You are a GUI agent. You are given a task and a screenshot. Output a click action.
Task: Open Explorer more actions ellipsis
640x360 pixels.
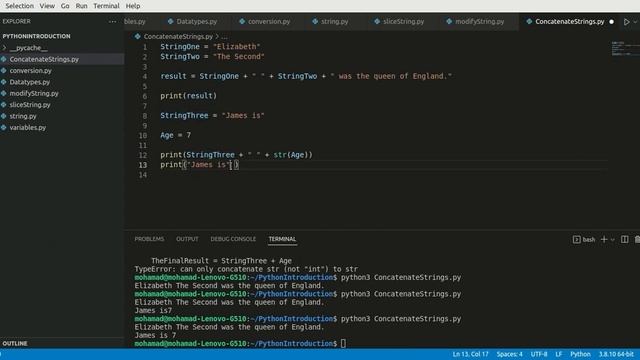(x=112, y=21)
